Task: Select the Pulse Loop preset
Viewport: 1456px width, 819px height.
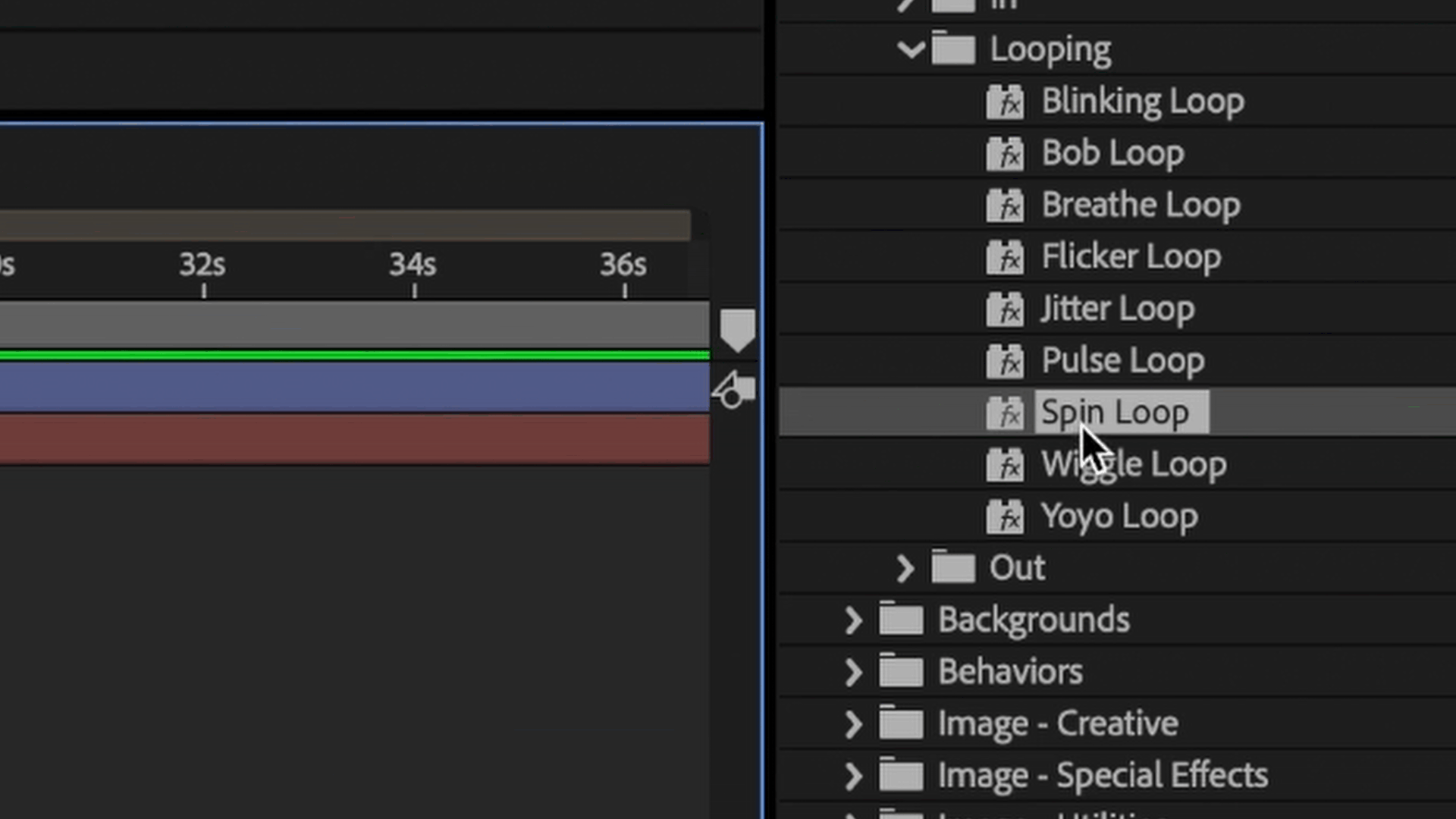Action: click(1122, 360)
